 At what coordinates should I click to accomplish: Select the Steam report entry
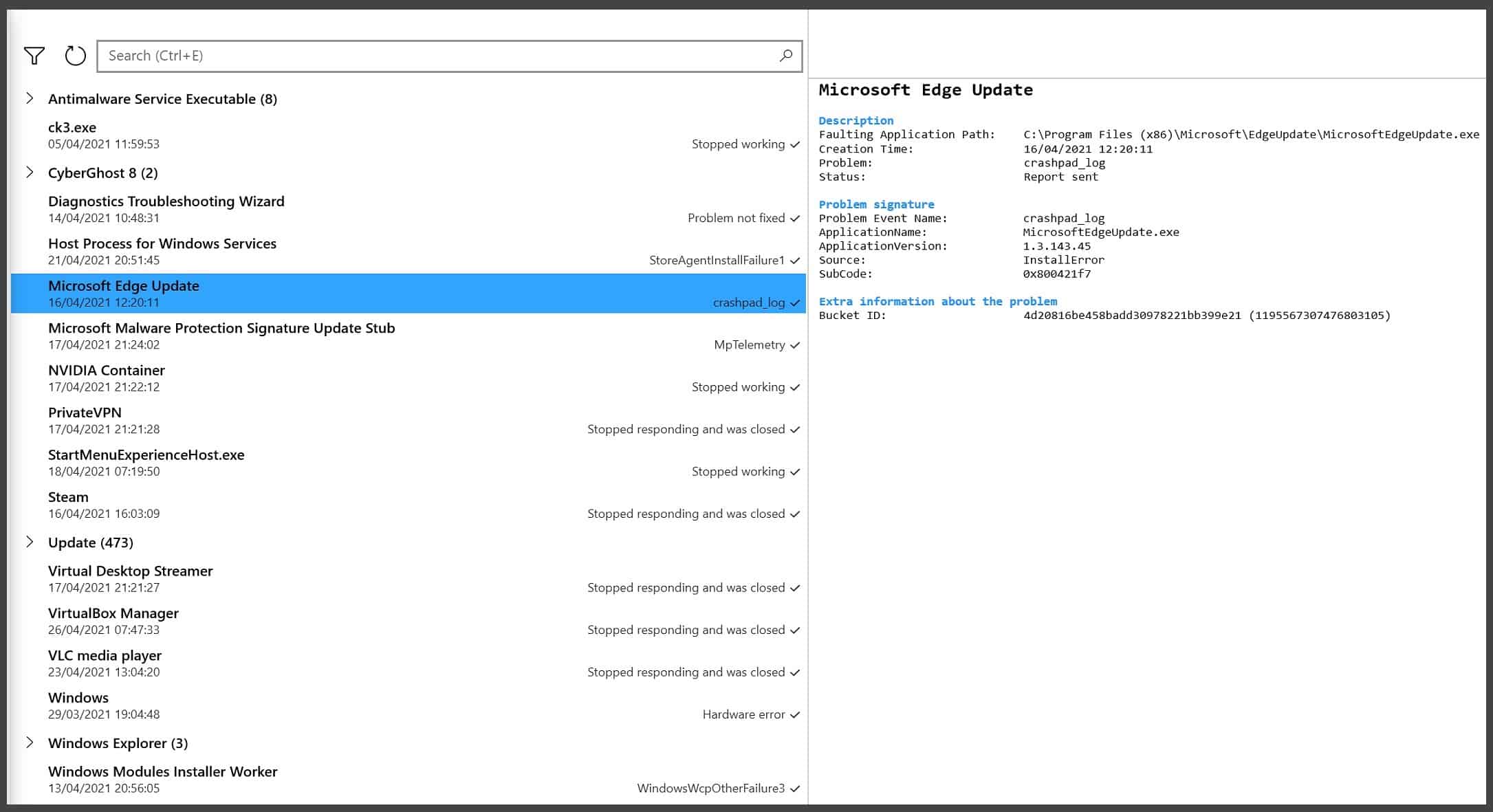pos(408,505)
